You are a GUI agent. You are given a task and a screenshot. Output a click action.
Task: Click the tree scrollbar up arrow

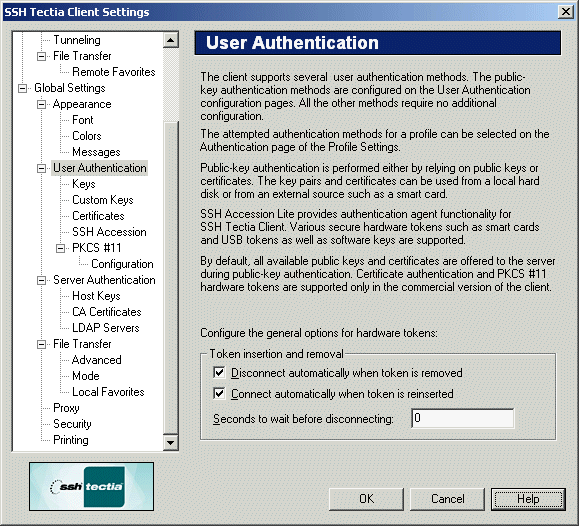(171, 40)
